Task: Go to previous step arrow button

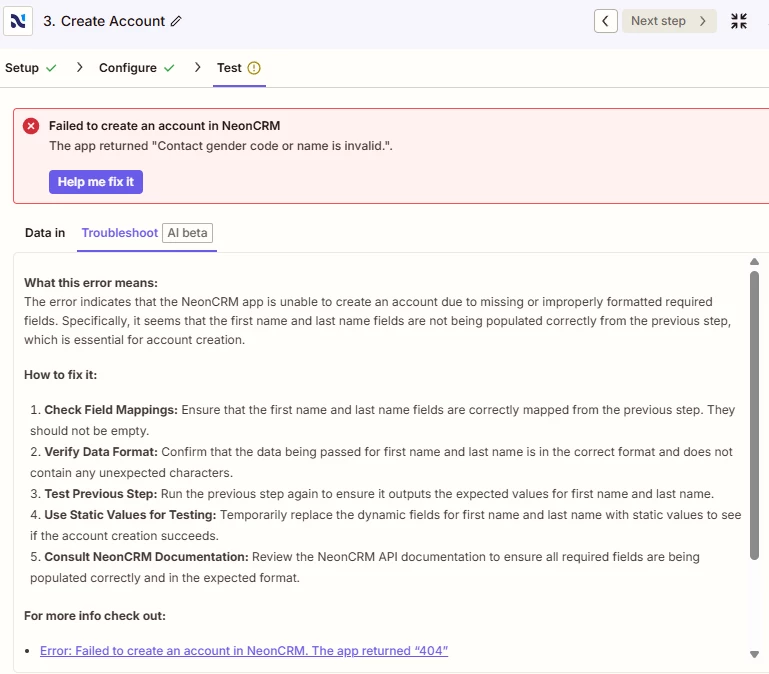Action: pyautogui.click(x=606, y=21)
